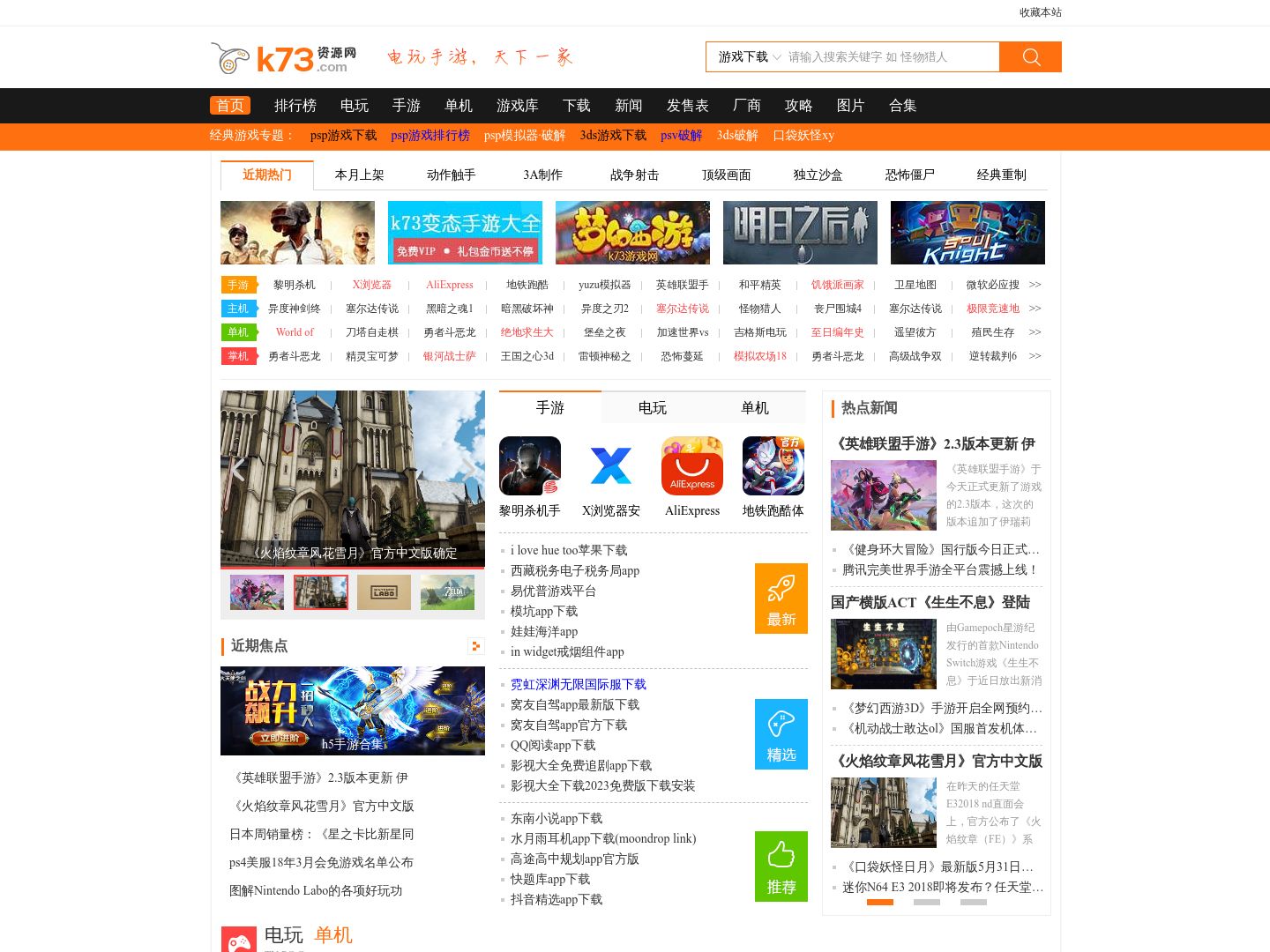Screen dimensions: 1270x952
Task: Click the red gamepad icon beside 电玩
Action: 238,940
